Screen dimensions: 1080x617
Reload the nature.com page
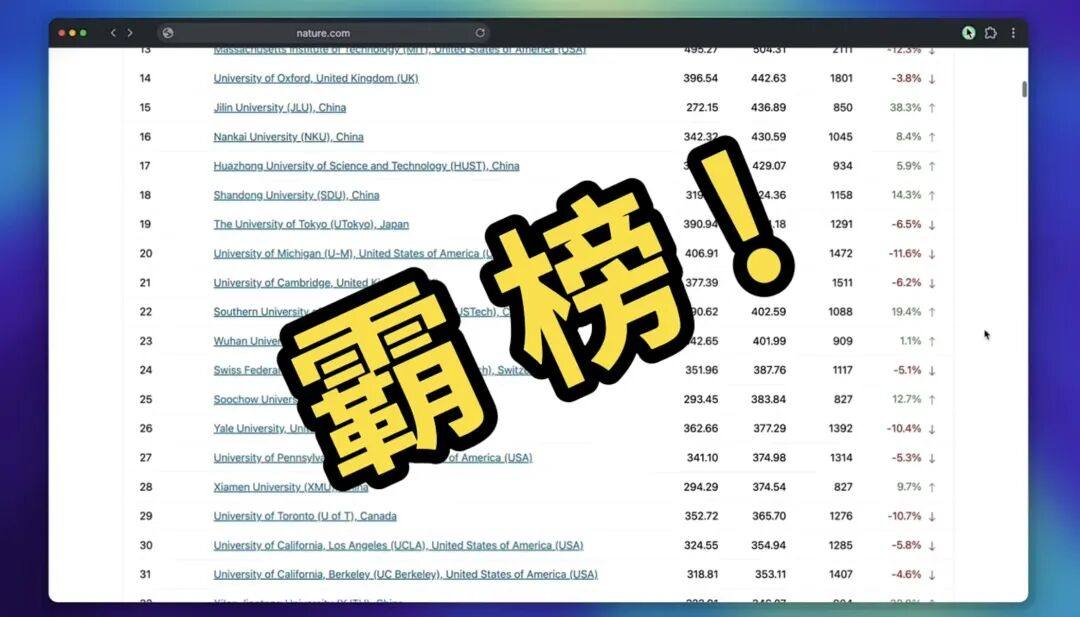coord(480,33)
